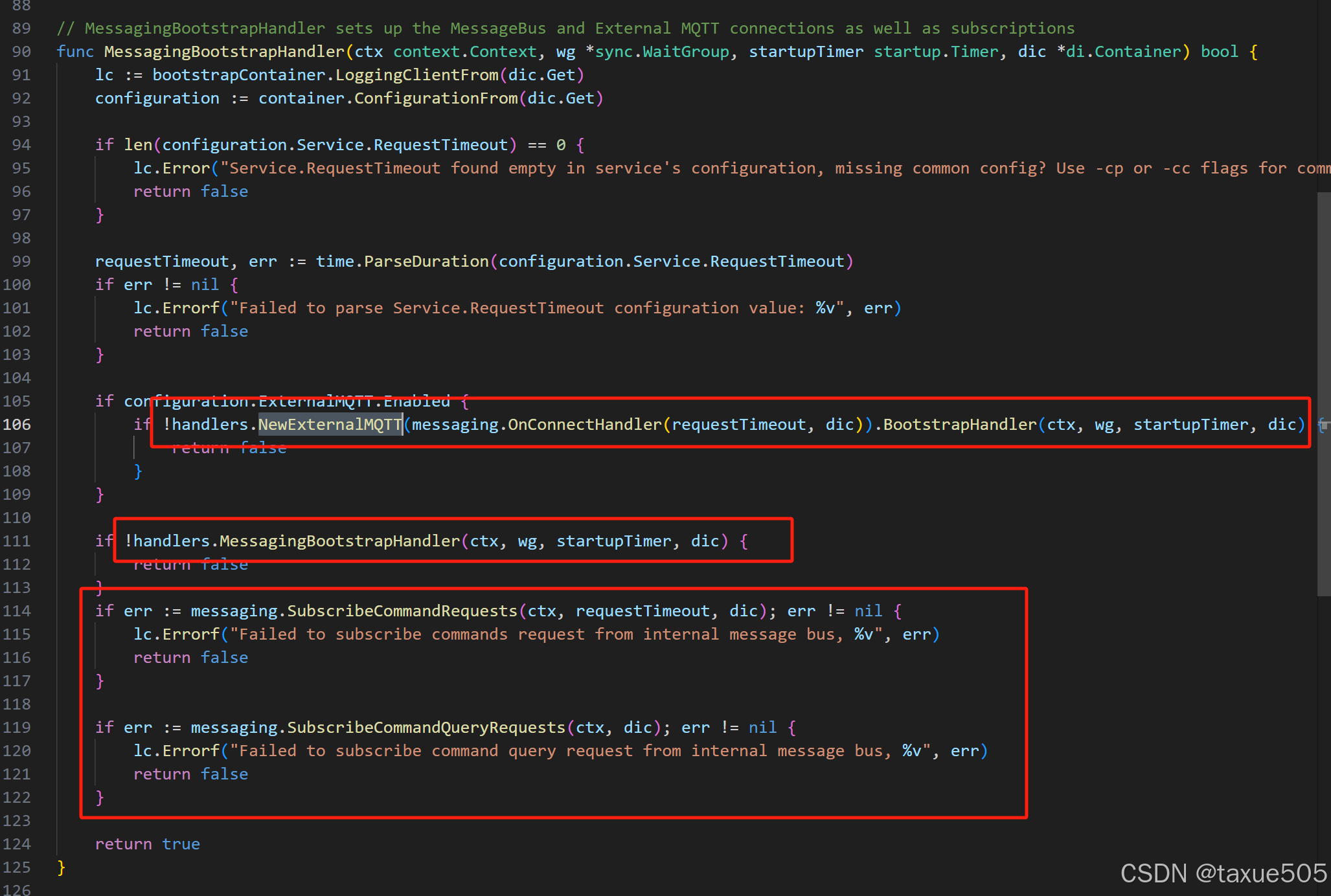
Task: Click container.ConfigurationFrom on line 92
Action: [389, 98]
